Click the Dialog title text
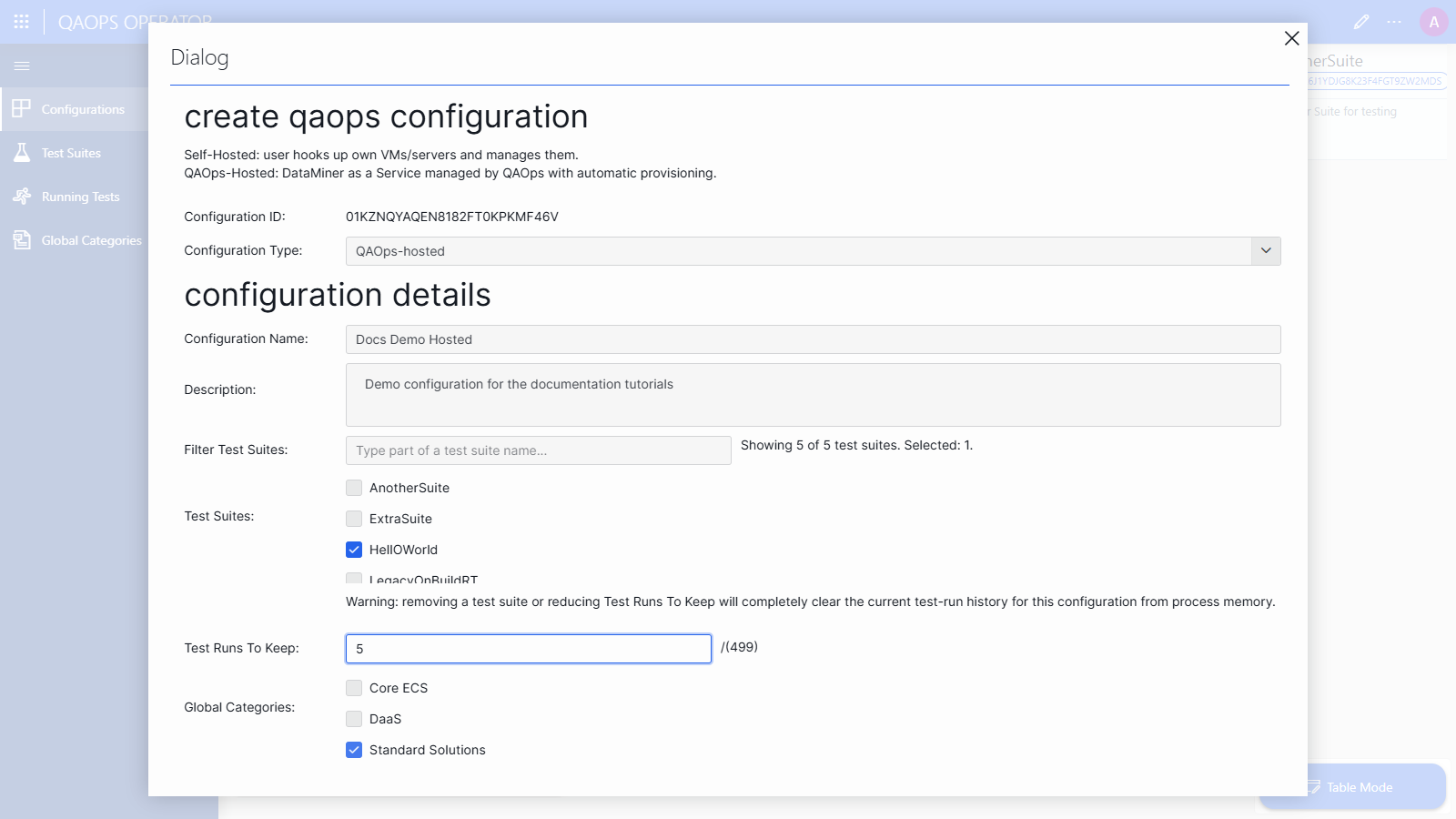 (x=199, y=57)
